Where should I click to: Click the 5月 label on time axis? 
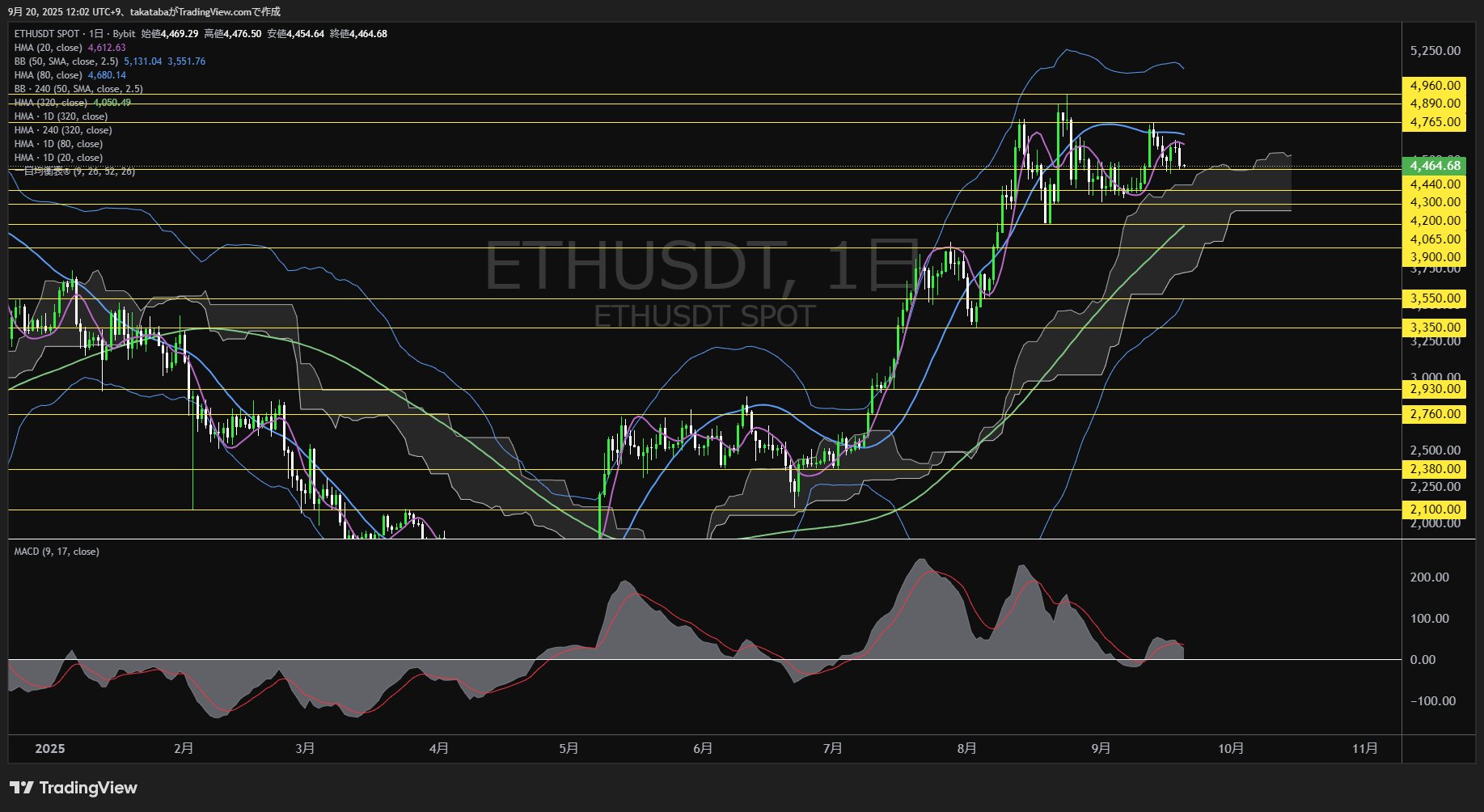pyautogui.click(x=569, y=749)
